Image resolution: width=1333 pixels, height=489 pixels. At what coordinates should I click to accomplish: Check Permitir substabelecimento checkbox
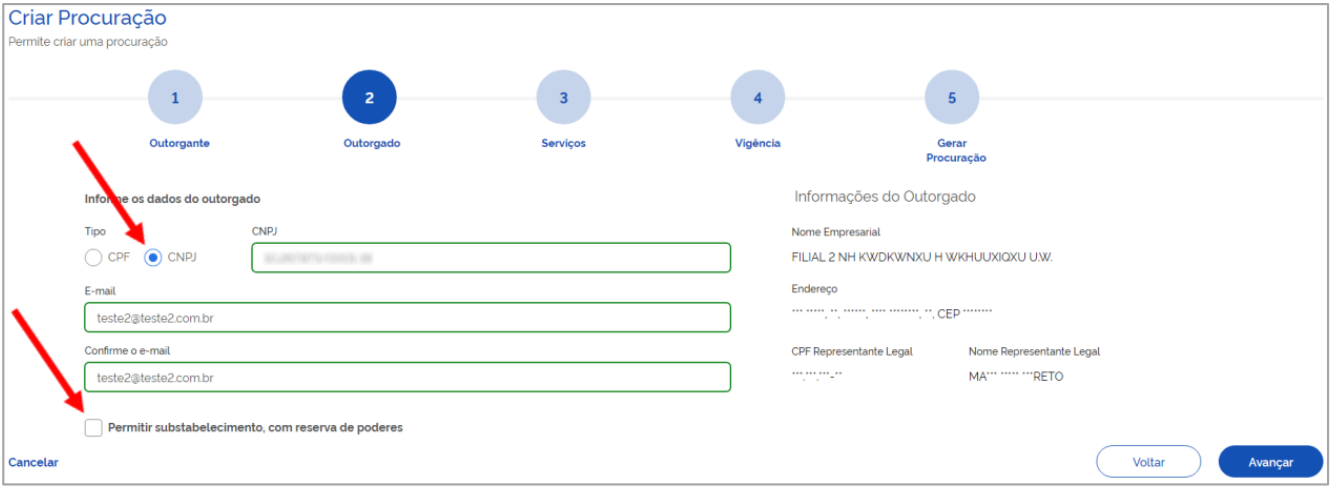[93, 428]
